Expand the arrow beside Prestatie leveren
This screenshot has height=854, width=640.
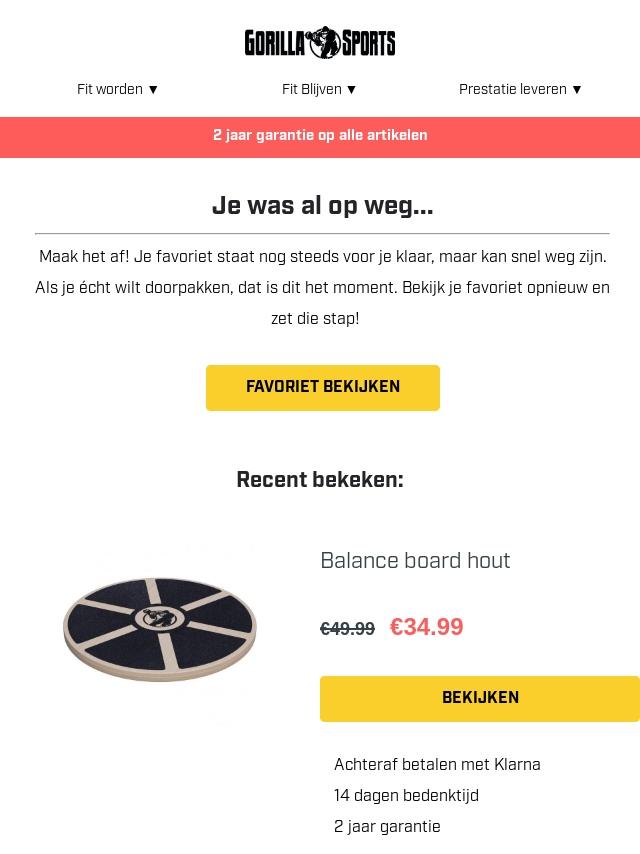pyautogui.click(x=577, y=90)
